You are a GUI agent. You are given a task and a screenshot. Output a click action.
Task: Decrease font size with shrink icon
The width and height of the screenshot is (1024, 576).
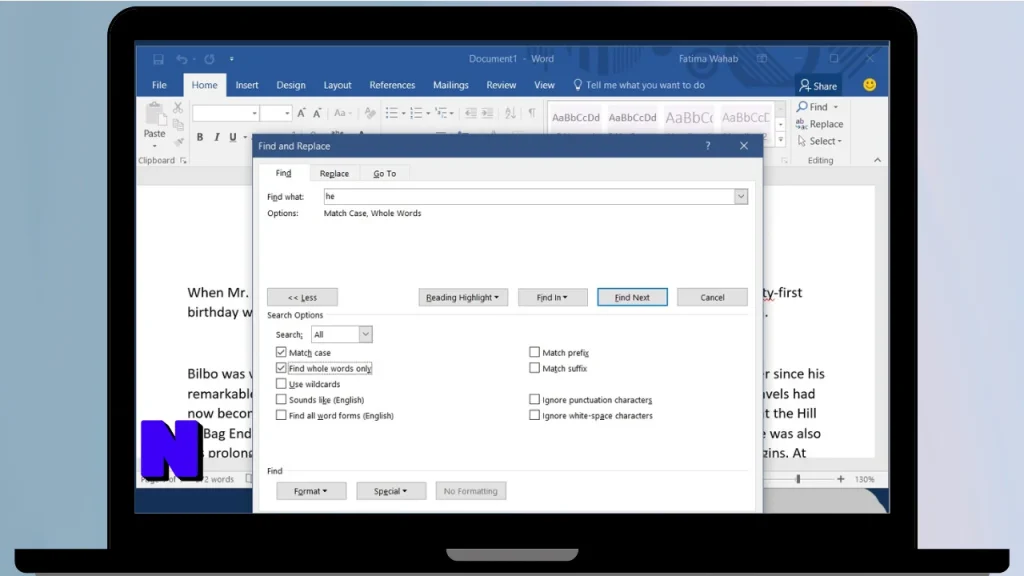(317, 113)
